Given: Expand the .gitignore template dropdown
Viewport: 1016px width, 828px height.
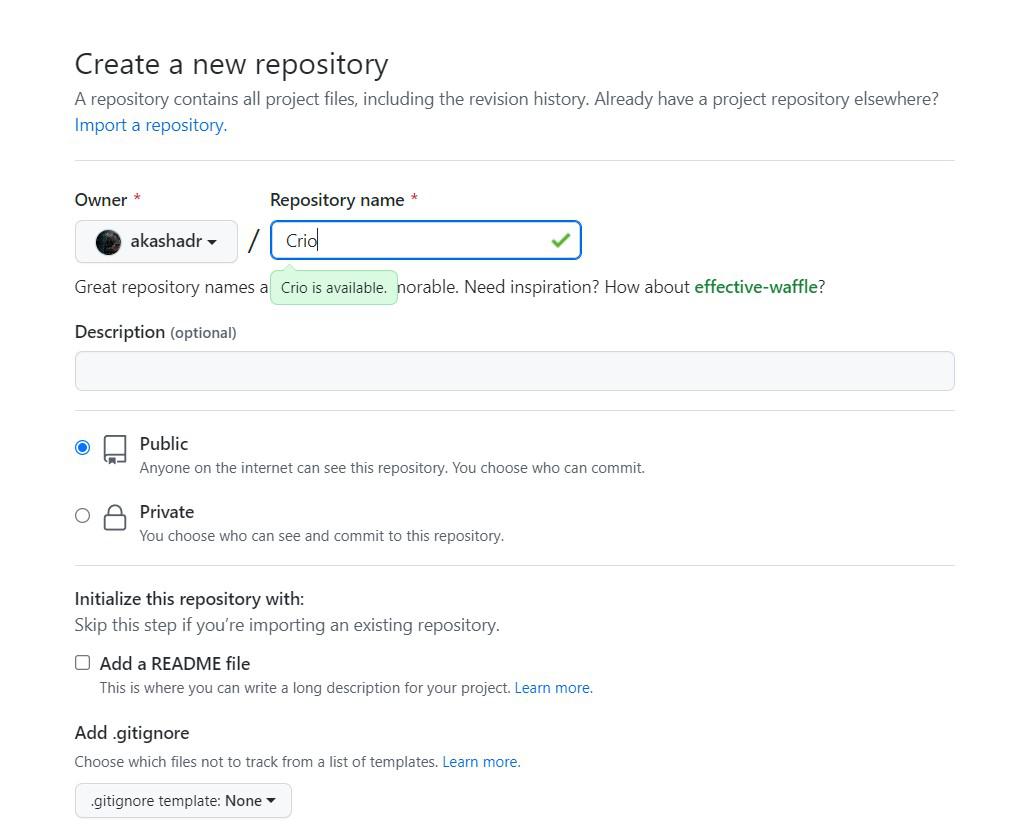Looking at the screenshot, I should 183,801.
